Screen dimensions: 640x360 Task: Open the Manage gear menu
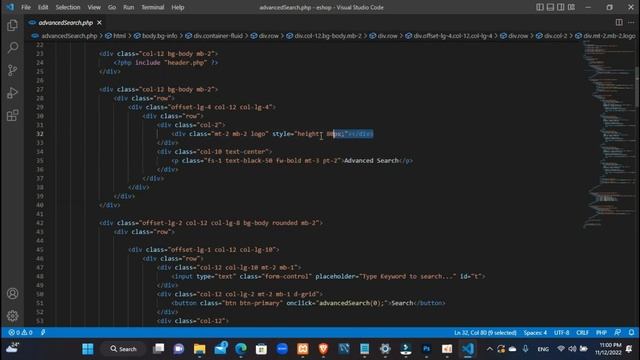pos(12,316)
